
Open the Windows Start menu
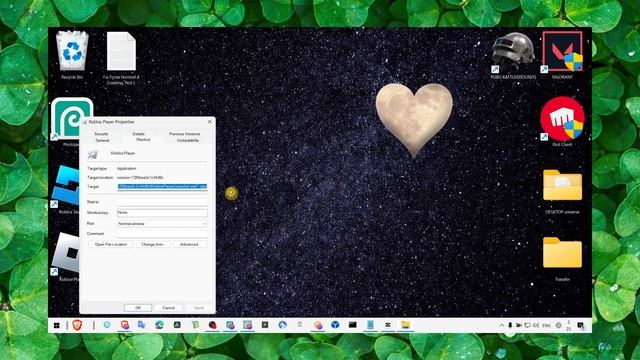tap(57, 325)
